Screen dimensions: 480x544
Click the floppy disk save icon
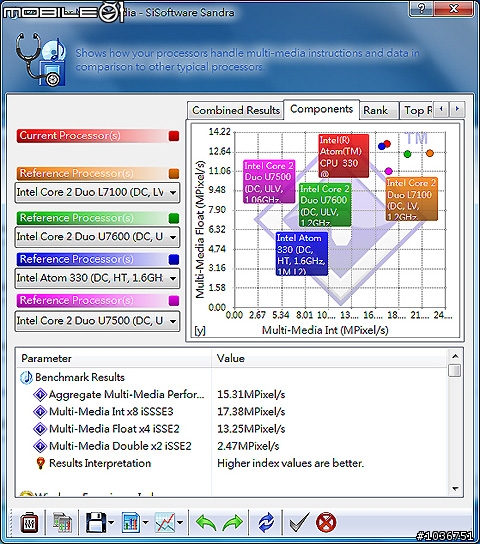(x=95, y=523)
